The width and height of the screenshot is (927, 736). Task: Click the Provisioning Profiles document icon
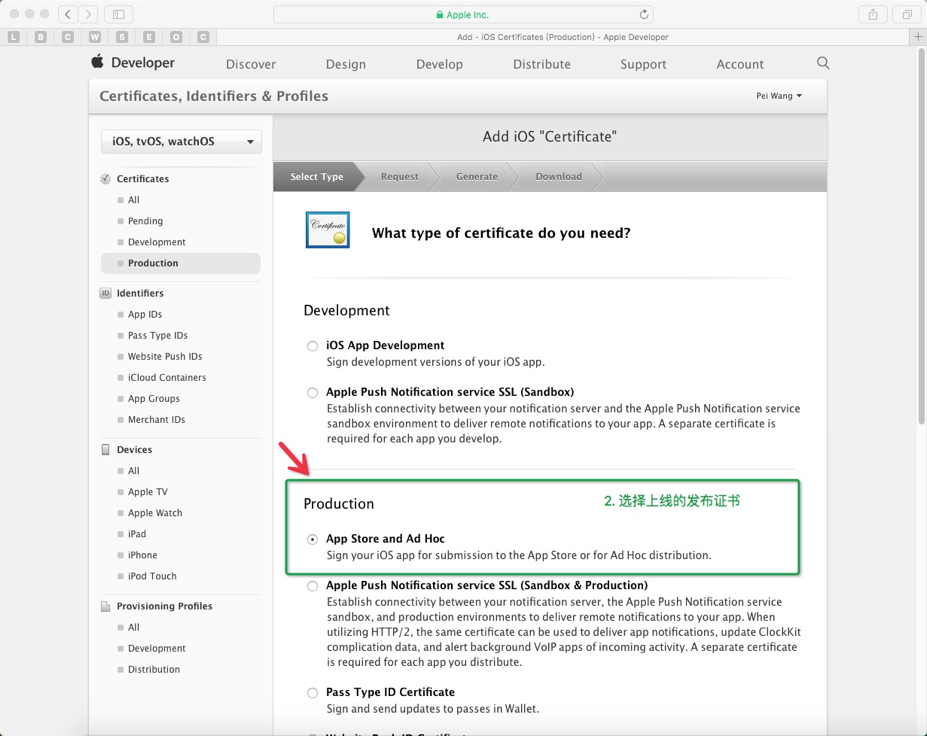click(x=105, y=606)
